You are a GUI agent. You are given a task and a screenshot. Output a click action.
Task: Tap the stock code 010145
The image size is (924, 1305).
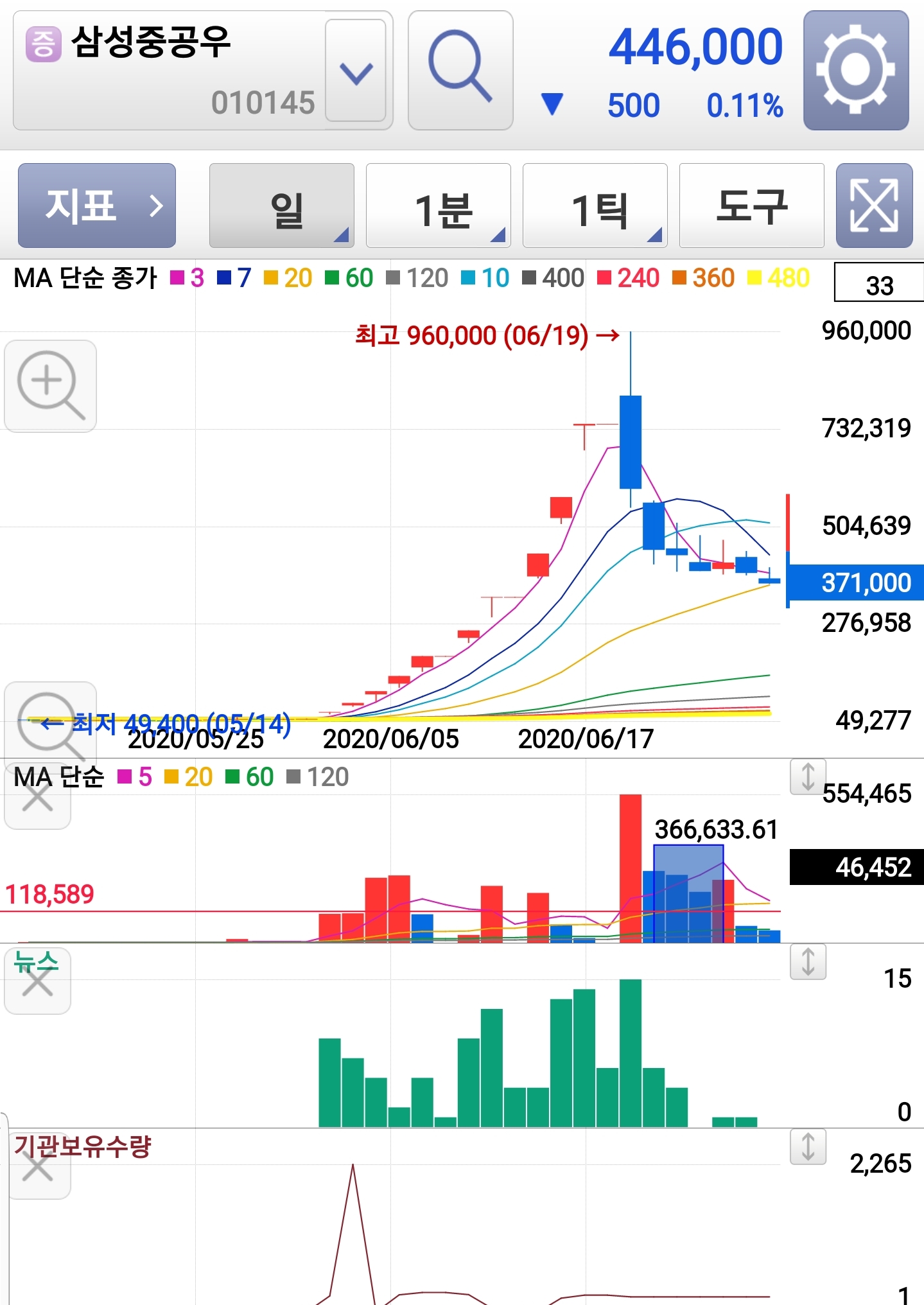tap(263, 103)
